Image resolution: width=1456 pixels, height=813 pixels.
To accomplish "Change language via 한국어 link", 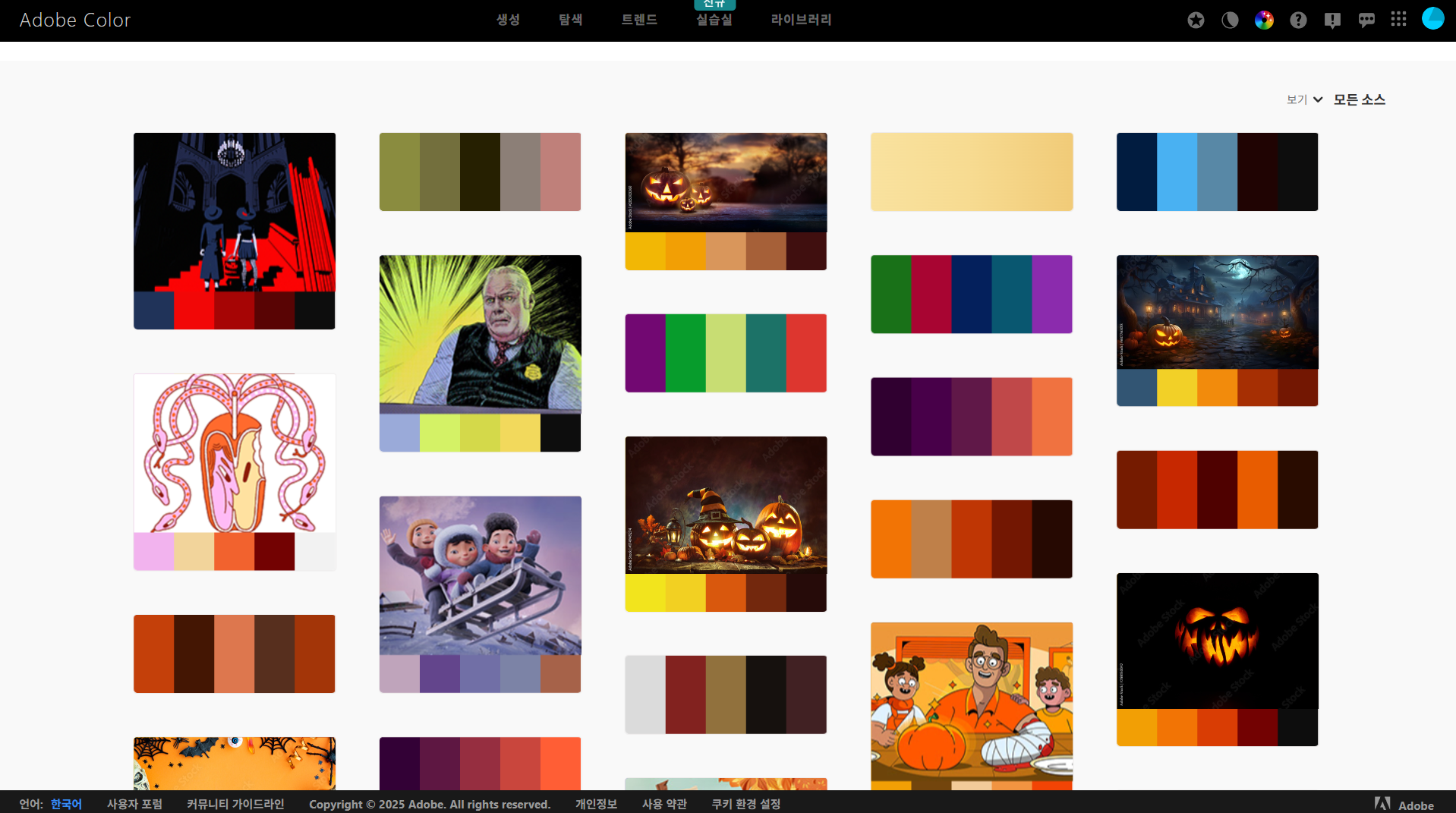I will [x=66, y=804].
